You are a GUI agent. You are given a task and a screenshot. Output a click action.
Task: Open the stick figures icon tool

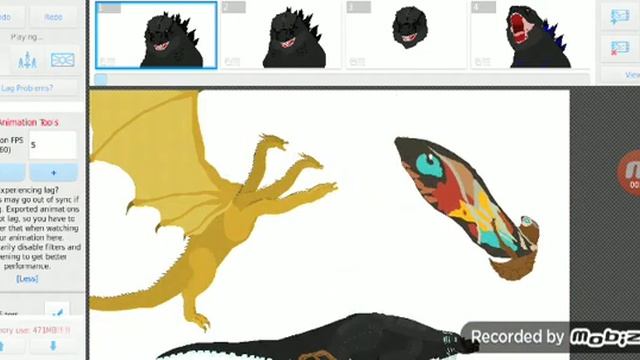click(x=27, y=60)
